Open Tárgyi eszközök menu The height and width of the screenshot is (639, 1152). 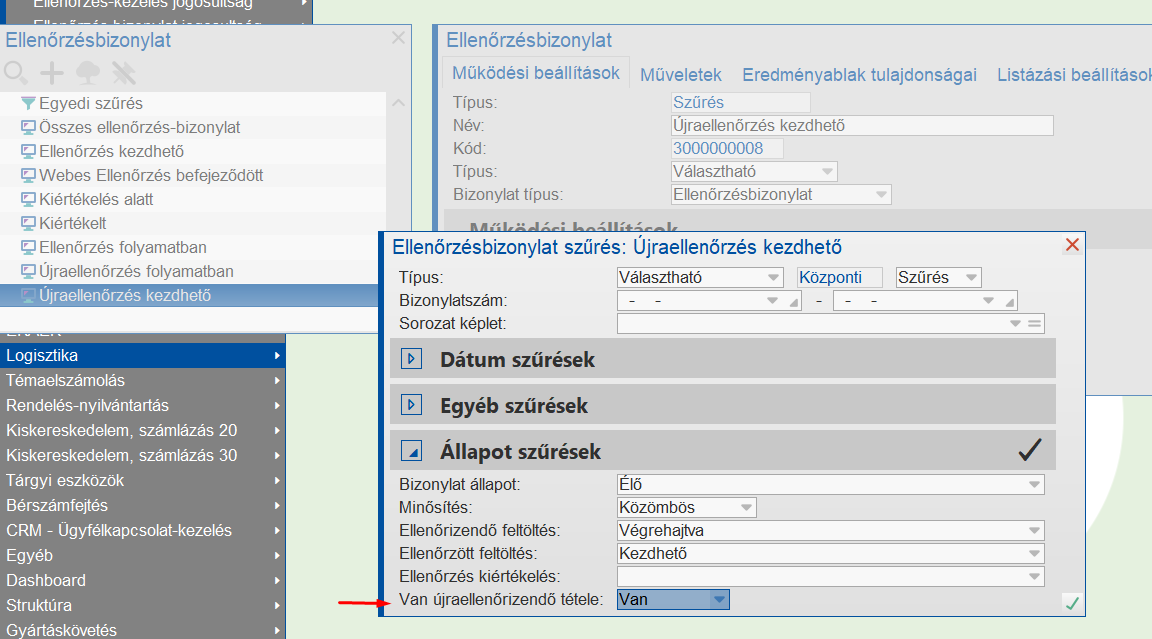tap(143, 480)
